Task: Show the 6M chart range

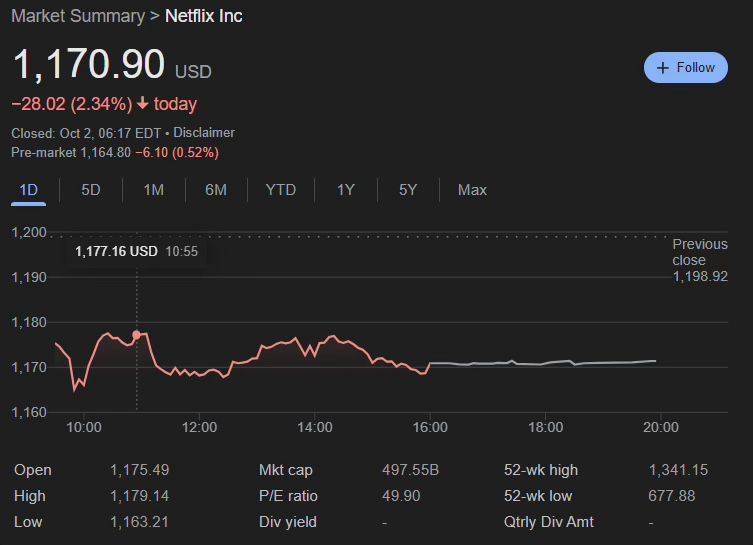Action: tap(216, 190)
